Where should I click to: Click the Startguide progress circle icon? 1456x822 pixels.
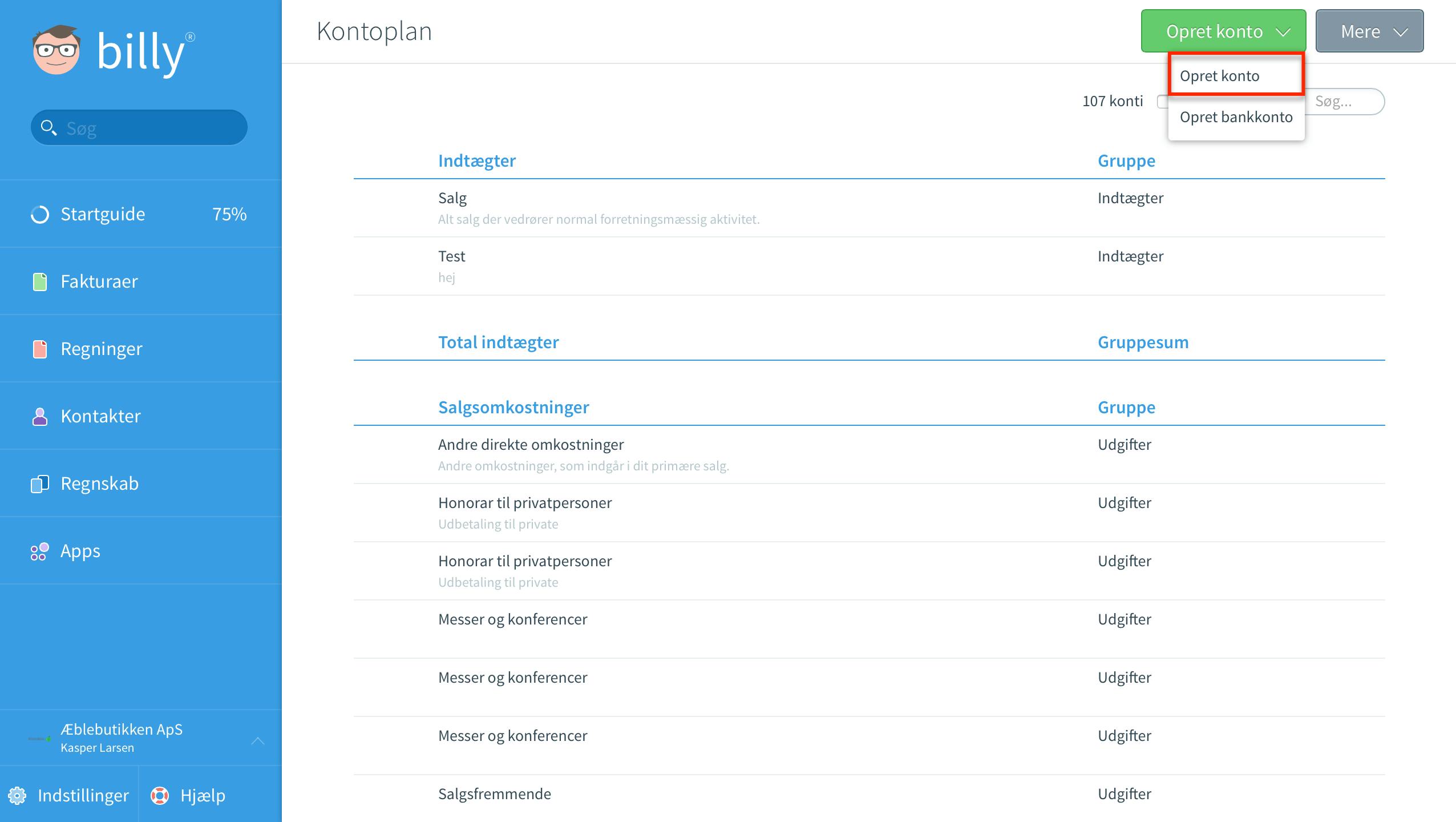click(39, 215)
